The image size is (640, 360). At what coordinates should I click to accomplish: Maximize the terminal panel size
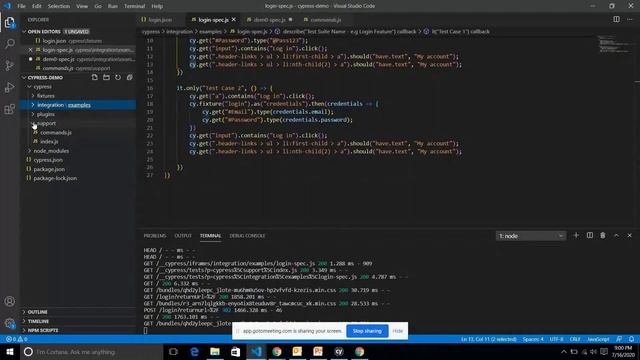(x=616, y=236)
